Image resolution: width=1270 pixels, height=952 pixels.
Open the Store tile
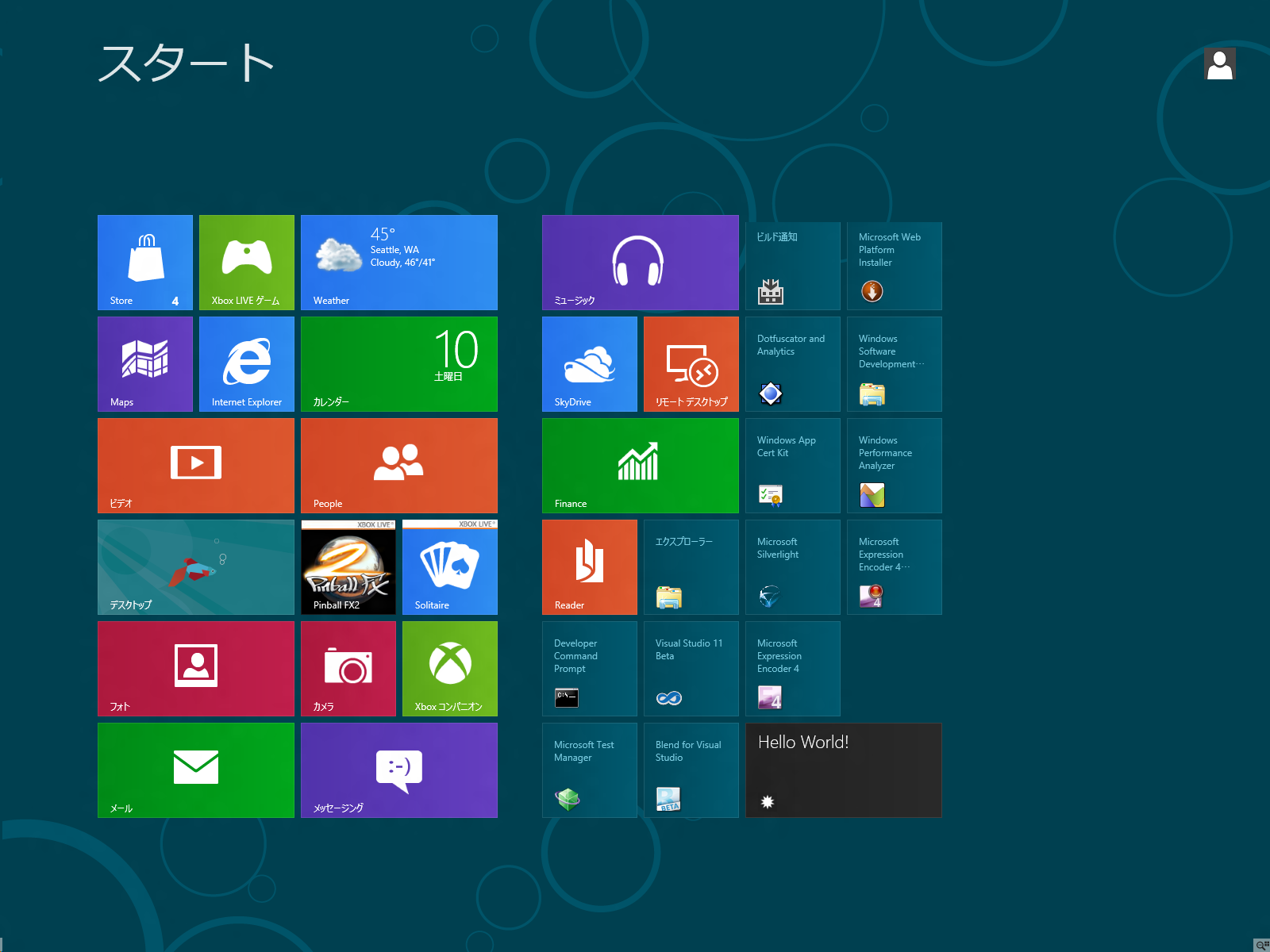click(x=145, y=263)
